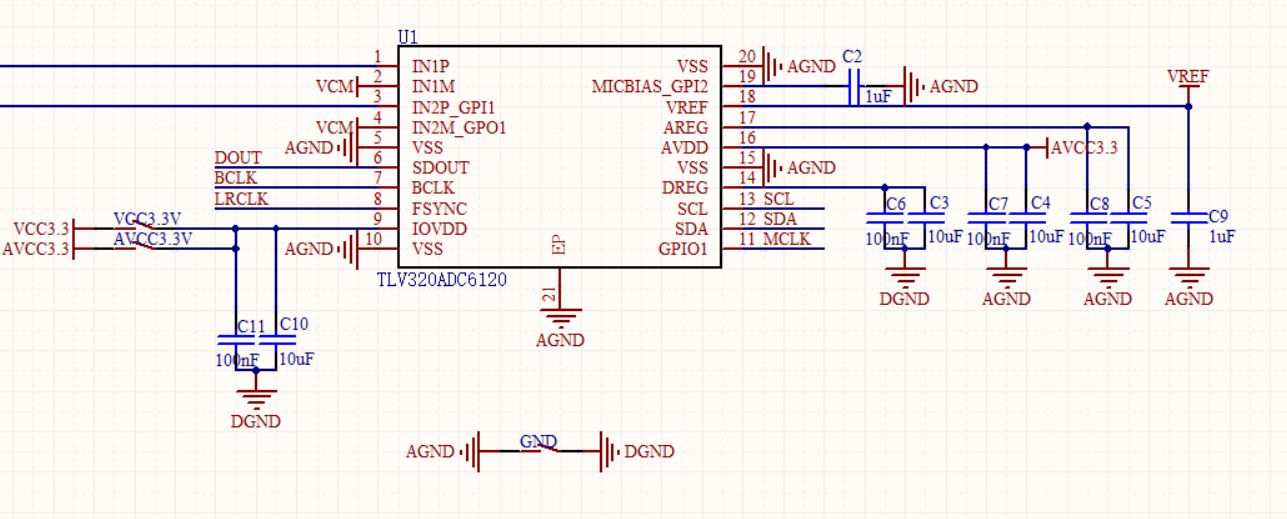Select the U1 designator text

[x=408, y=36]
